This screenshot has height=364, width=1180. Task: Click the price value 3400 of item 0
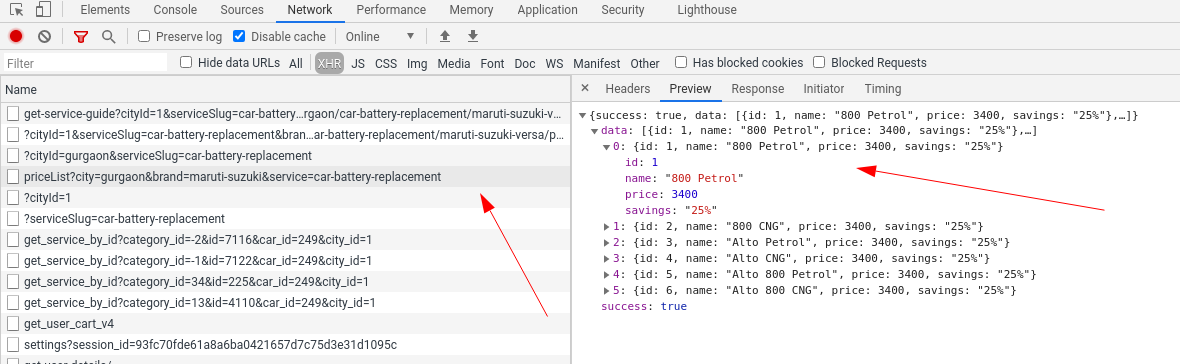click(684, 194)
